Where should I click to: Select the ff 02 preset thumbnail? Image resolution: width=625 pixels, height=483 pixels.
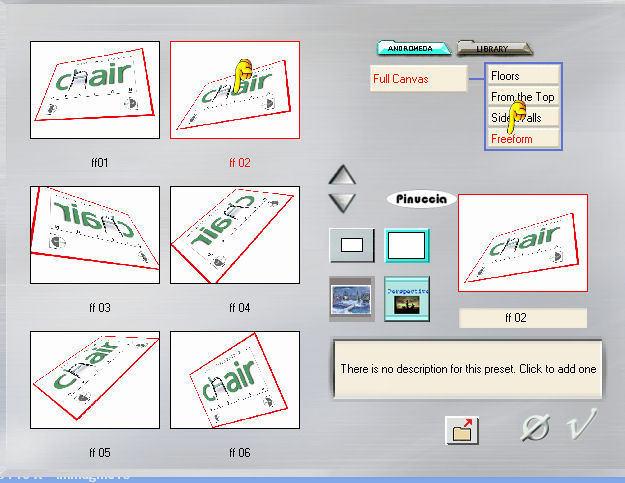click(235, 90)
